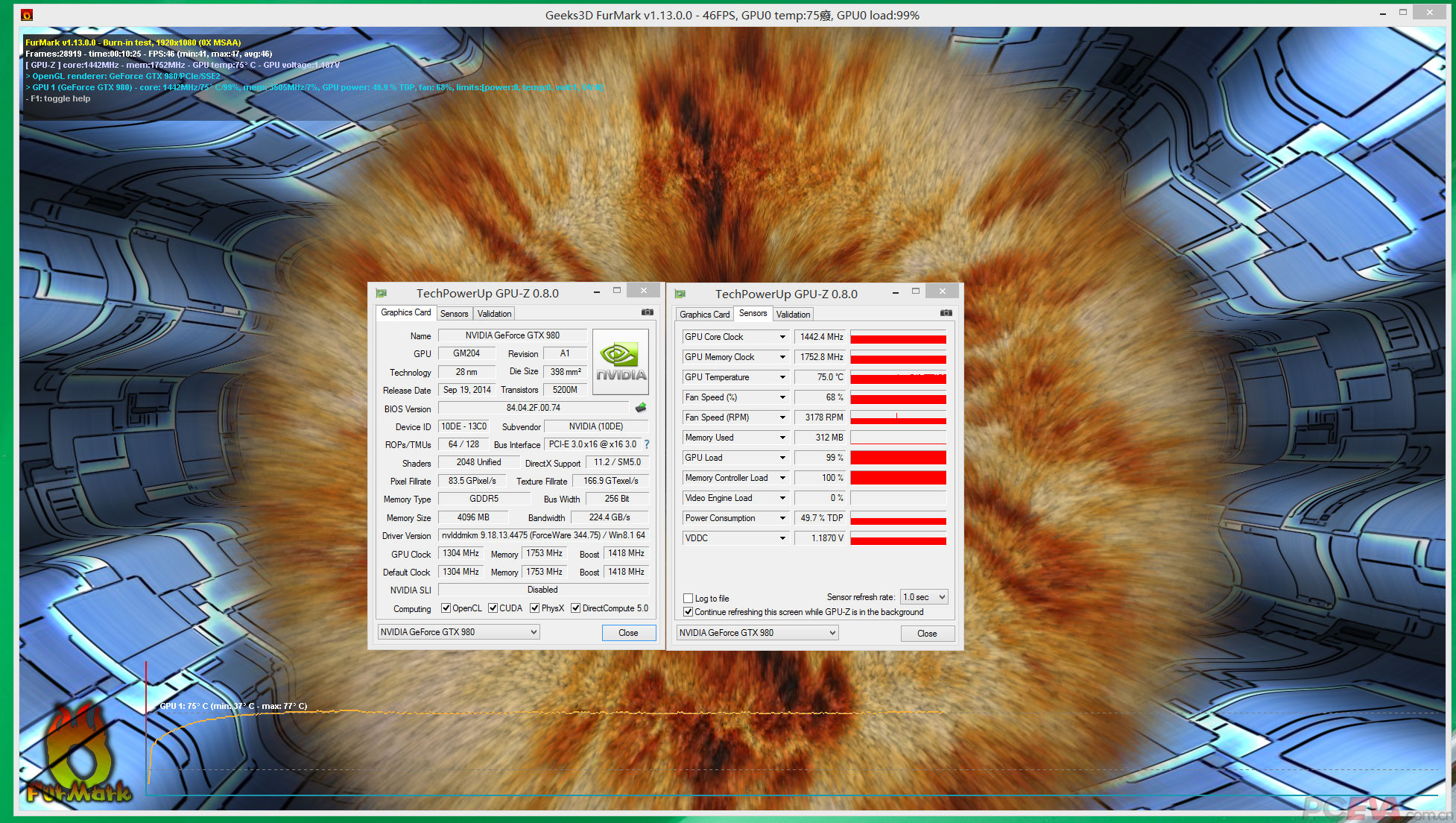Image resolution: width=1456 pixels, height=823 pixels.
Task: Click the Fan Speed (RPM) graph
Action: click(x=899, y=417)
